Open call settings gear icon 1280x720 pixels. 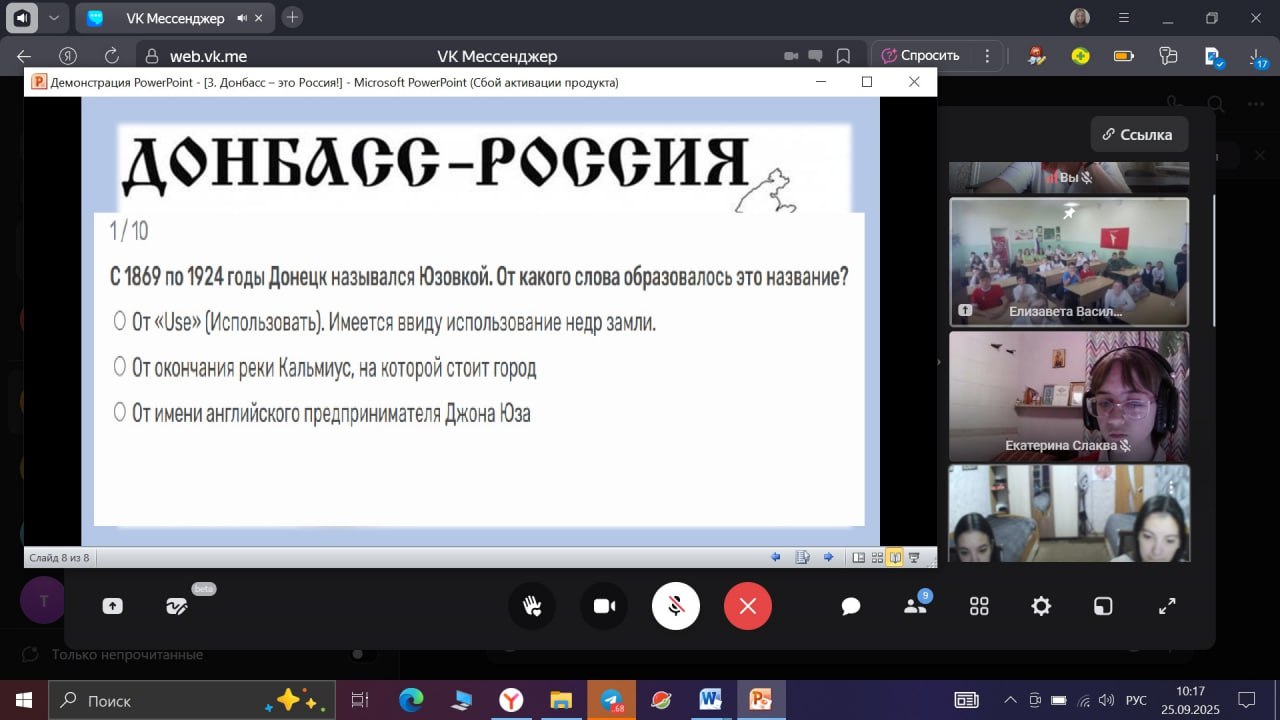pyautogui.click(x=1041, y=606)
